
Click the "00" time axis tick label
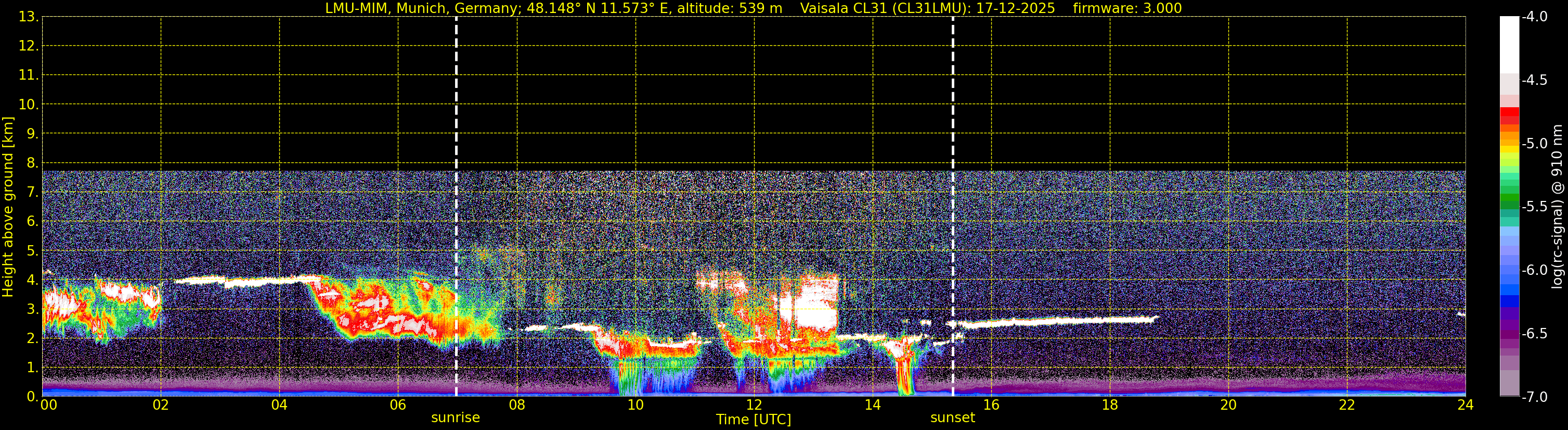48,405
